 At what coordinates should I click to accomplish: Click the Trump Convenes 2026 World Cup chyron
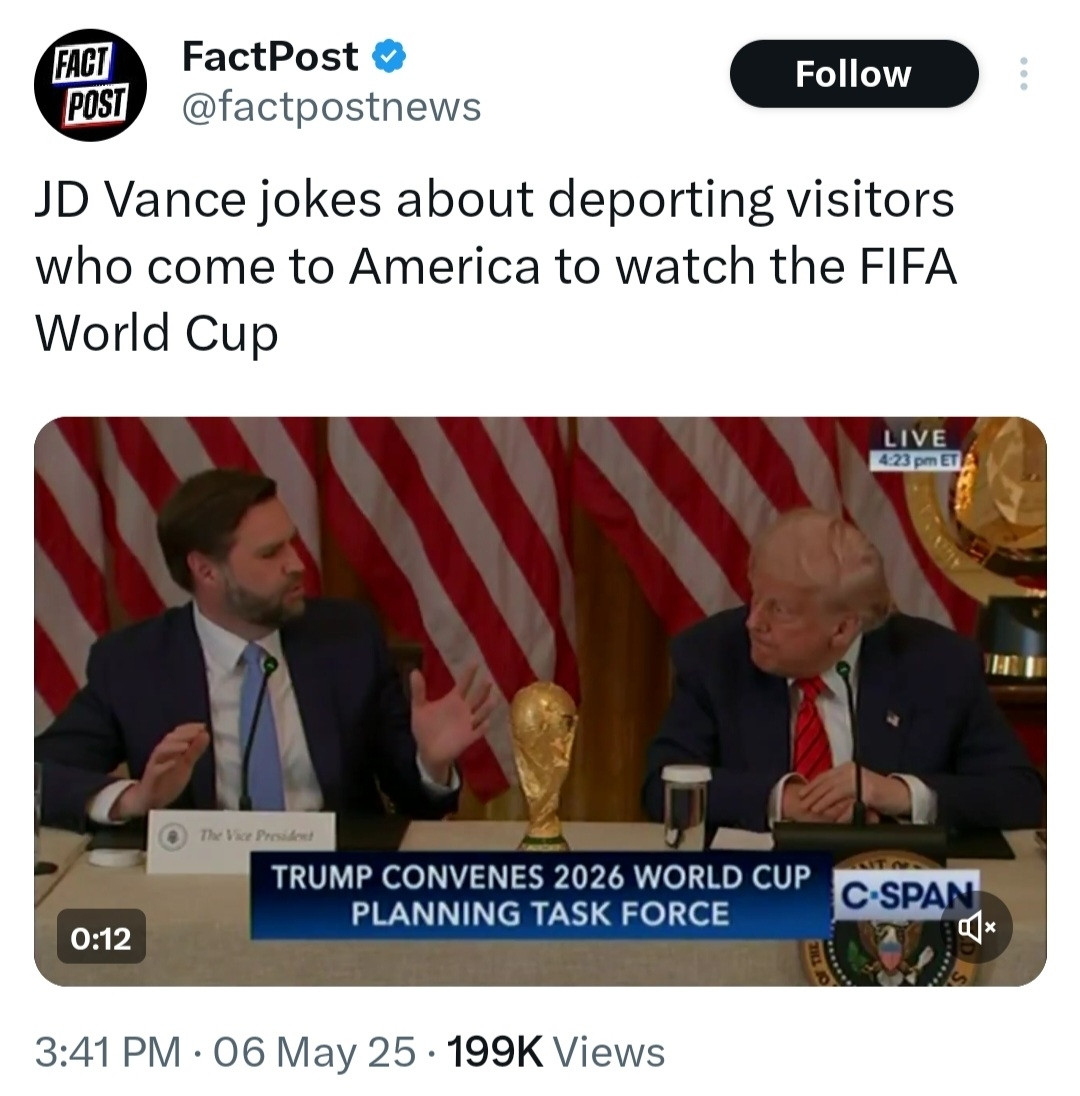click(x=541, y=895)
